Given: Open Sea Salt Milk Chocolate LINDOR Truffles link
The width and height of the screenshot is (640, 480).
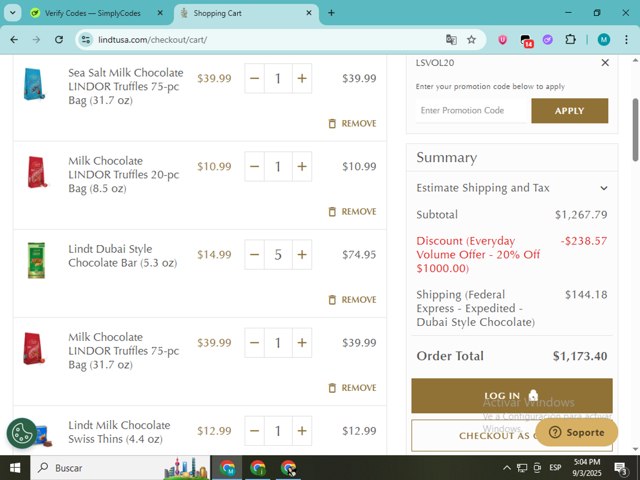Looking at the screenshot, I should click(x=126, y=87).
